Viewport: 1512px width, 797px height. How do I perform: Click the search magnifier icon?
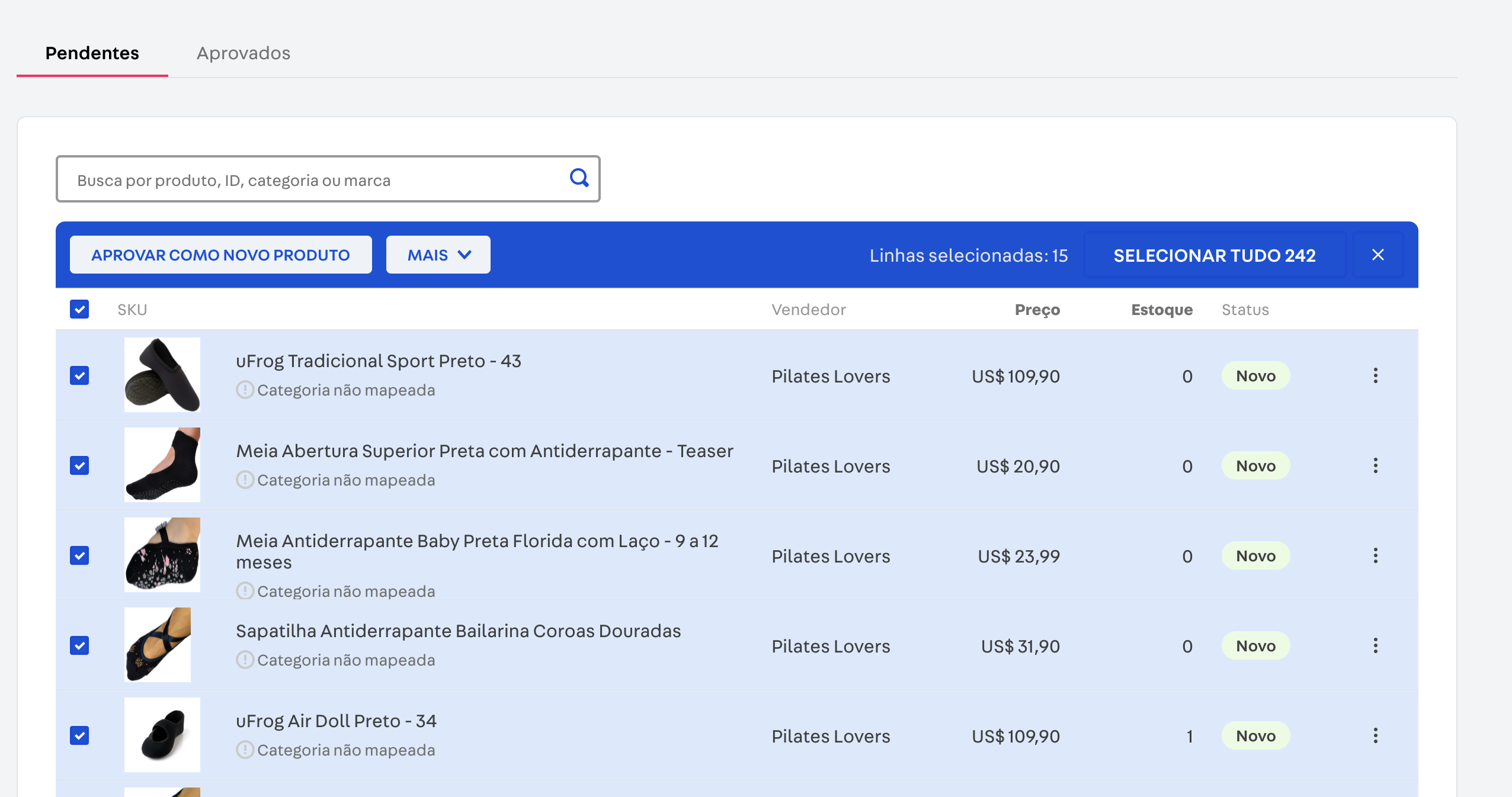coord(579,178)
